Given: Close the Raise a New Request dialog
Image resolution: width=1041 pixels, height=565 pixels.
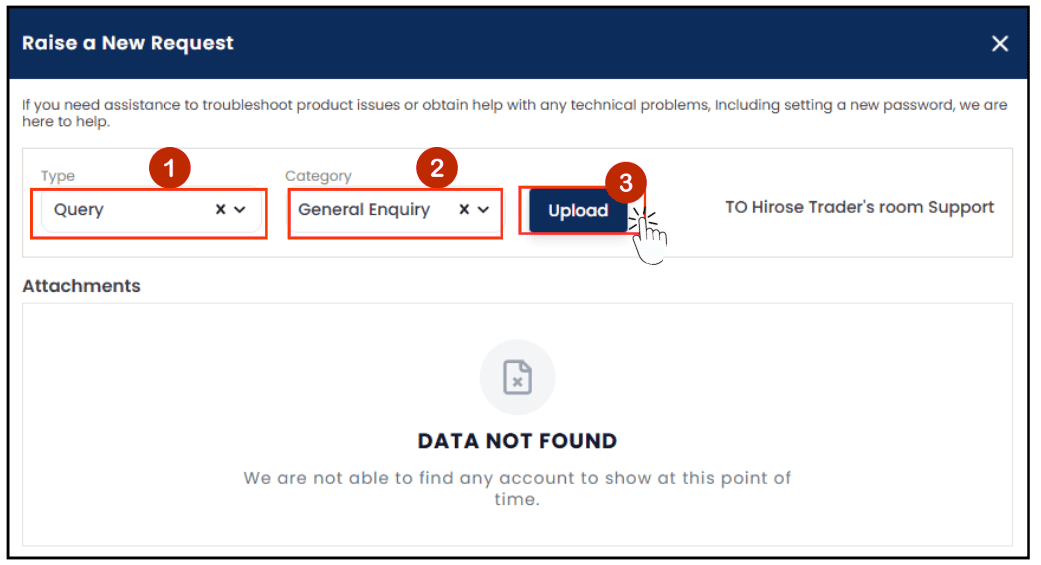Looking at the screenshot, I should click(x=999, y=44).
